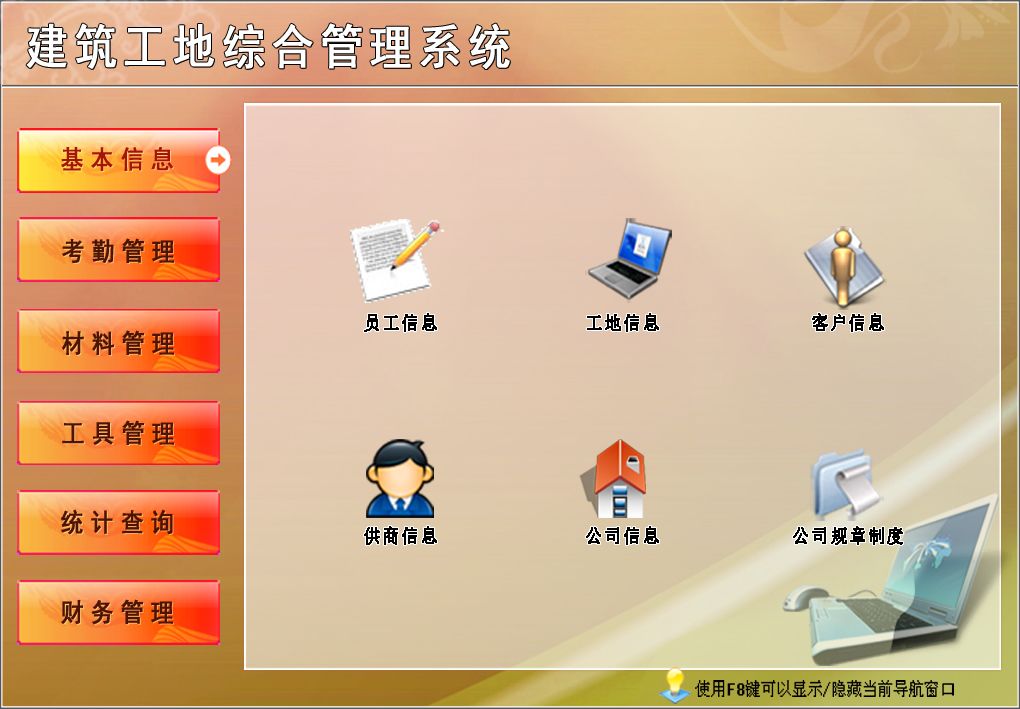Select the 基本信息 menu button
Screen dimensions: 1020x709
(x=118, y=160)
